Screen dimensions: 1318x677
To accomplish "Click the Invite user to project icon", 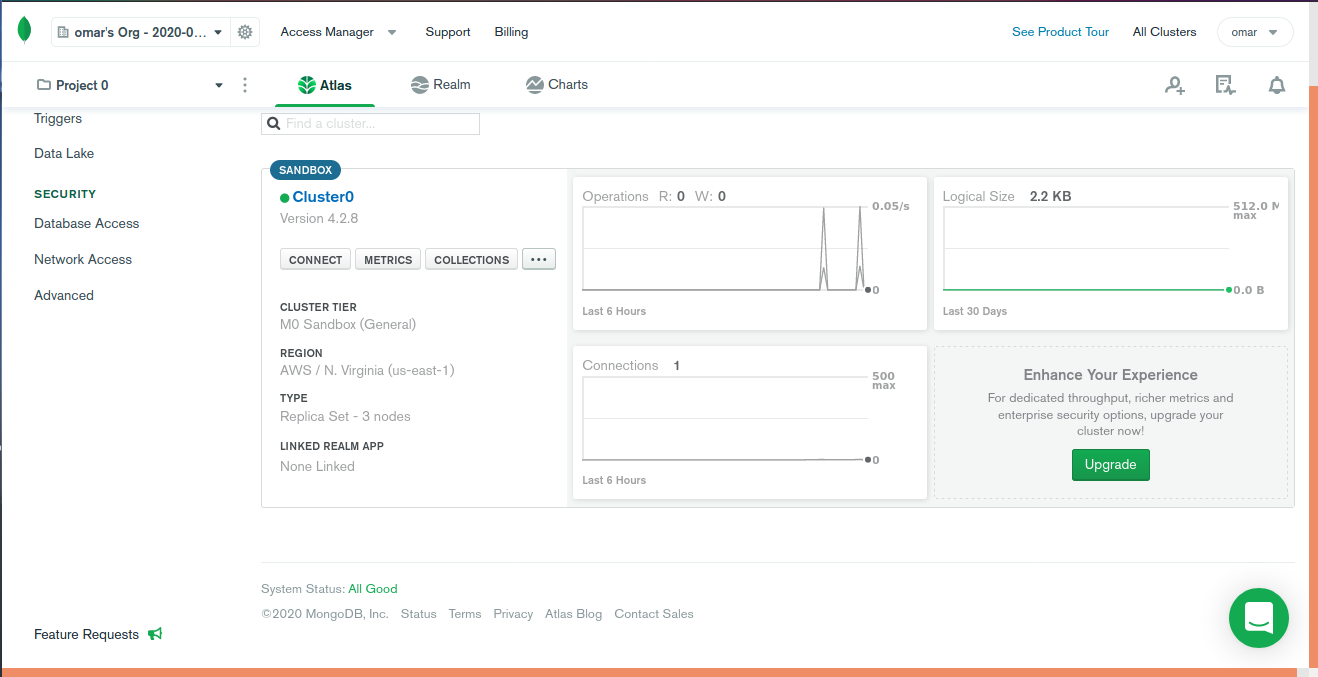I will 1175,85.
